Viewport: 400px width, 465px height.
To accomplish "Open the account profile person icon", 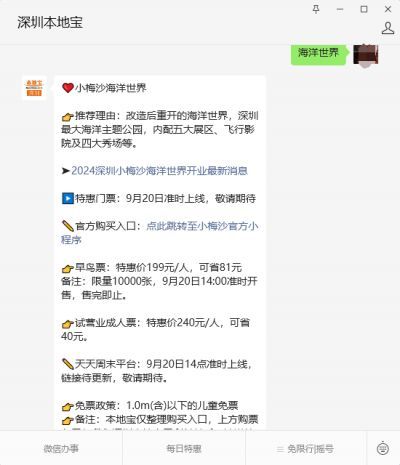I will 388,28.
